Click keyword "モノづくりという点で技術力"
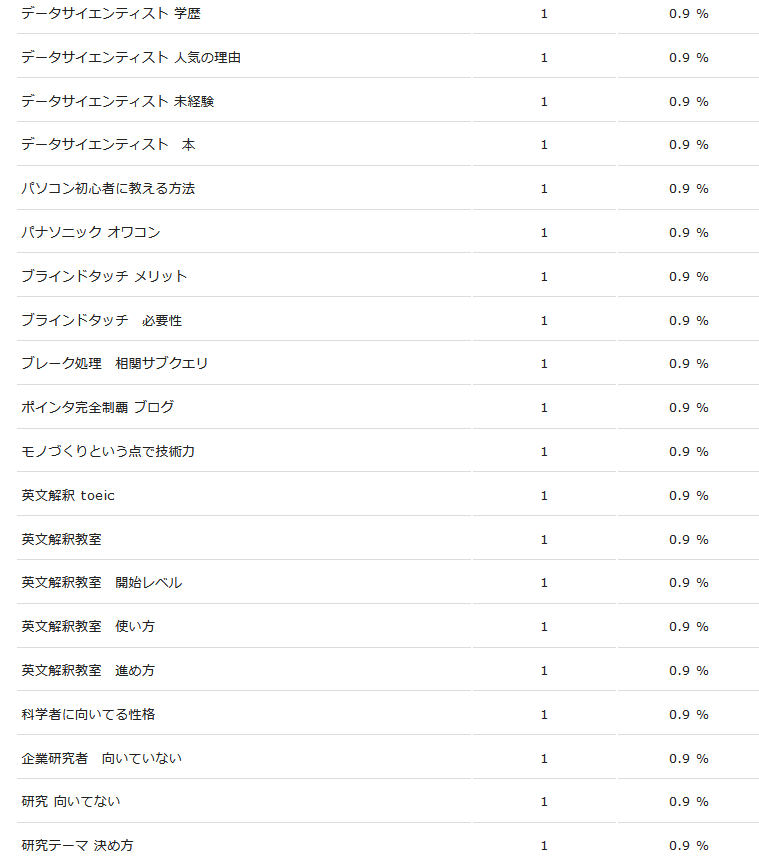The height and width of the screenshot is (860, 759). coord(108,451)
